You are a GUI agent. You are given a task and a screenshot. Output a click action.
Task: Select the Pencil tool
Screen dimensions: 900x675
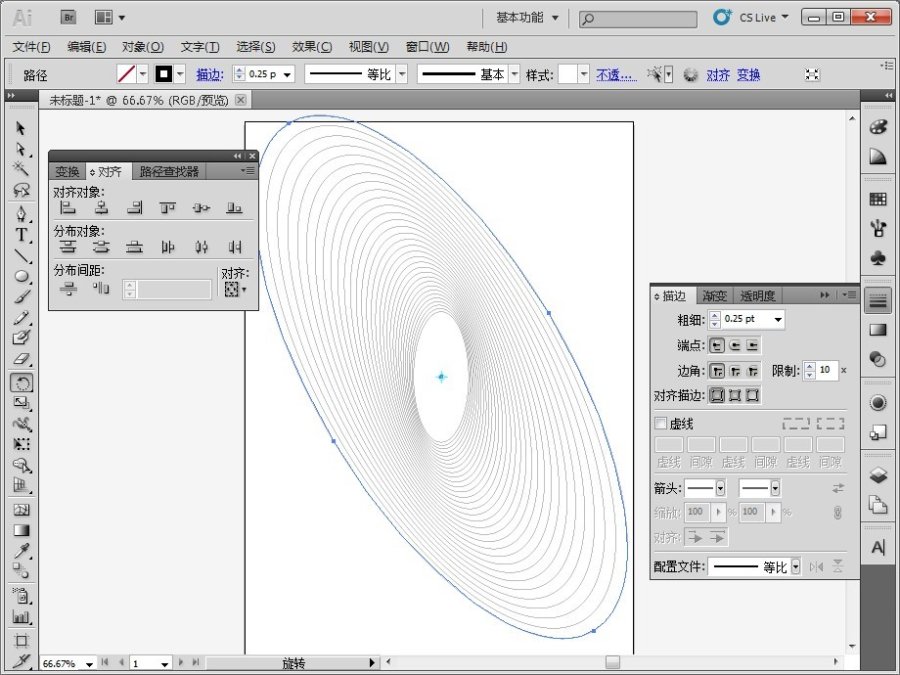[x=21, y=317]
